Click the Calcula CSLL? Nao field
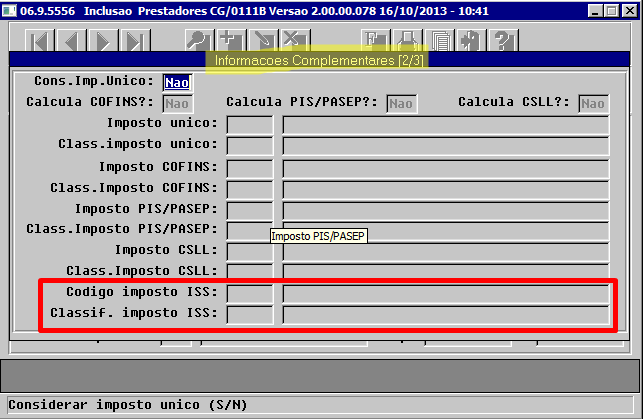644x419 pixels. point(593,104)
